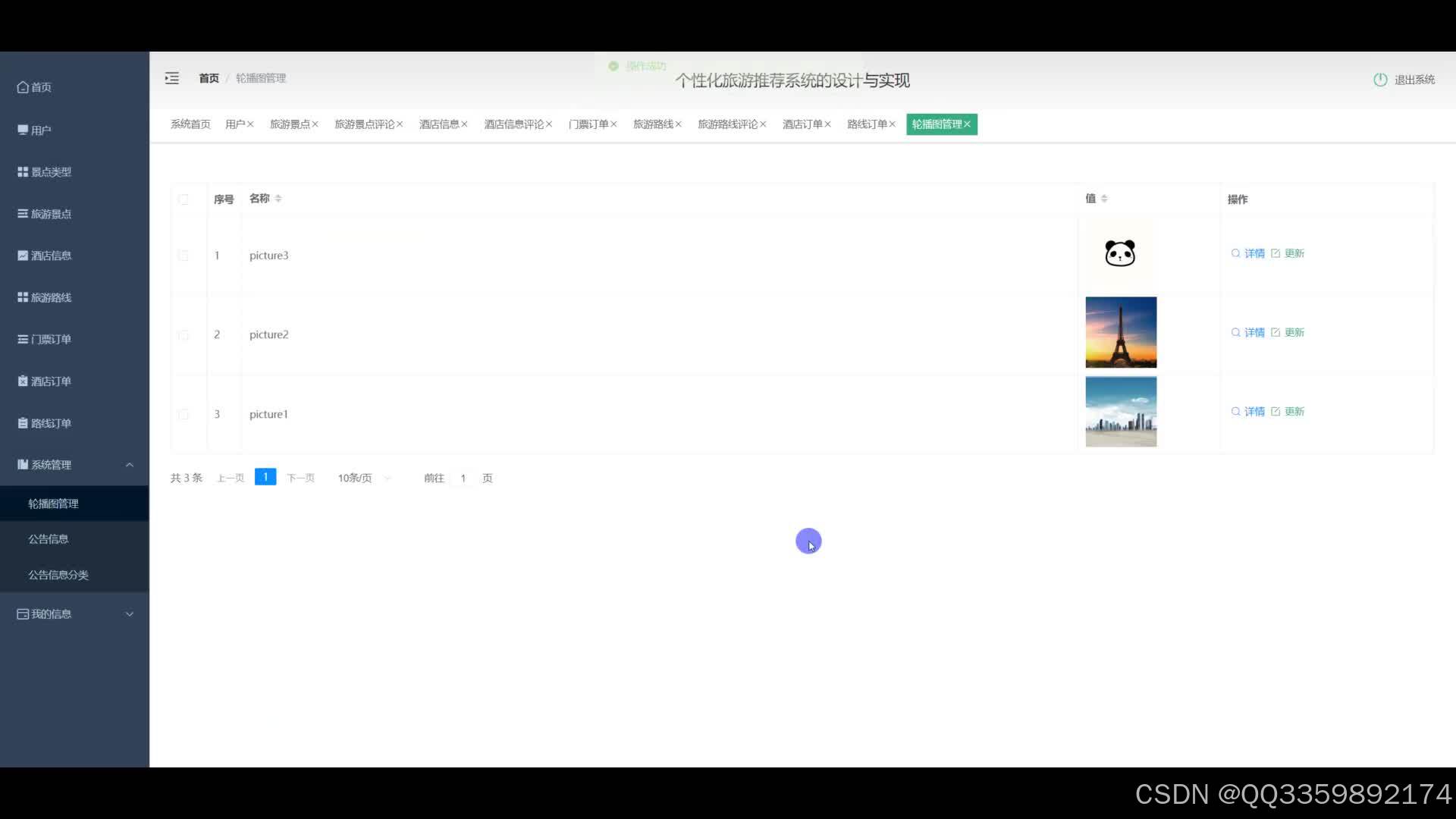The image size is (1456, 819).
Task: Check the checkbox for picture2 row
Action: pyautogui.click(x=183, y=334)
